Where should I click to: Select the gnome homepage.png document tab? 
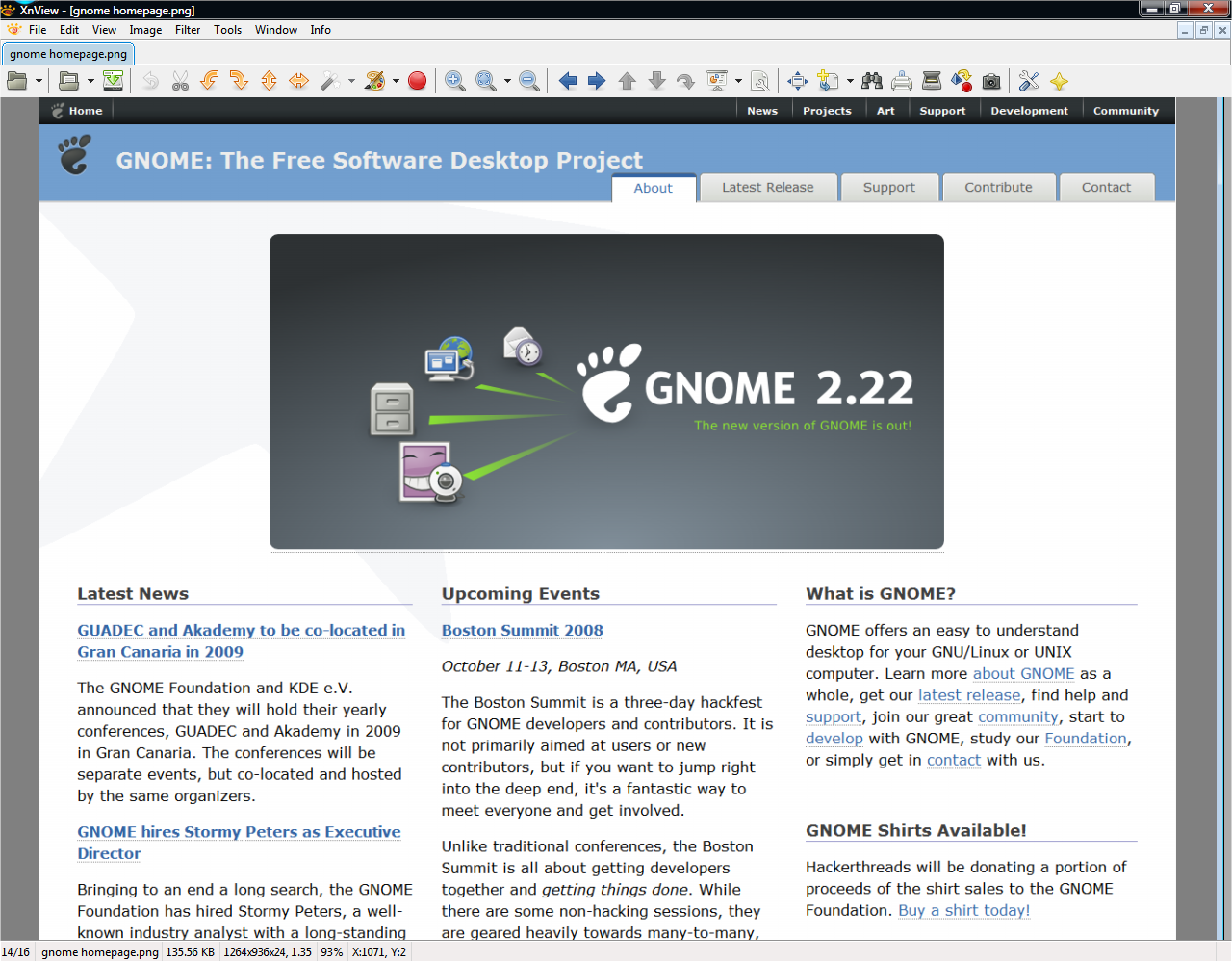(x=68, y=54)
